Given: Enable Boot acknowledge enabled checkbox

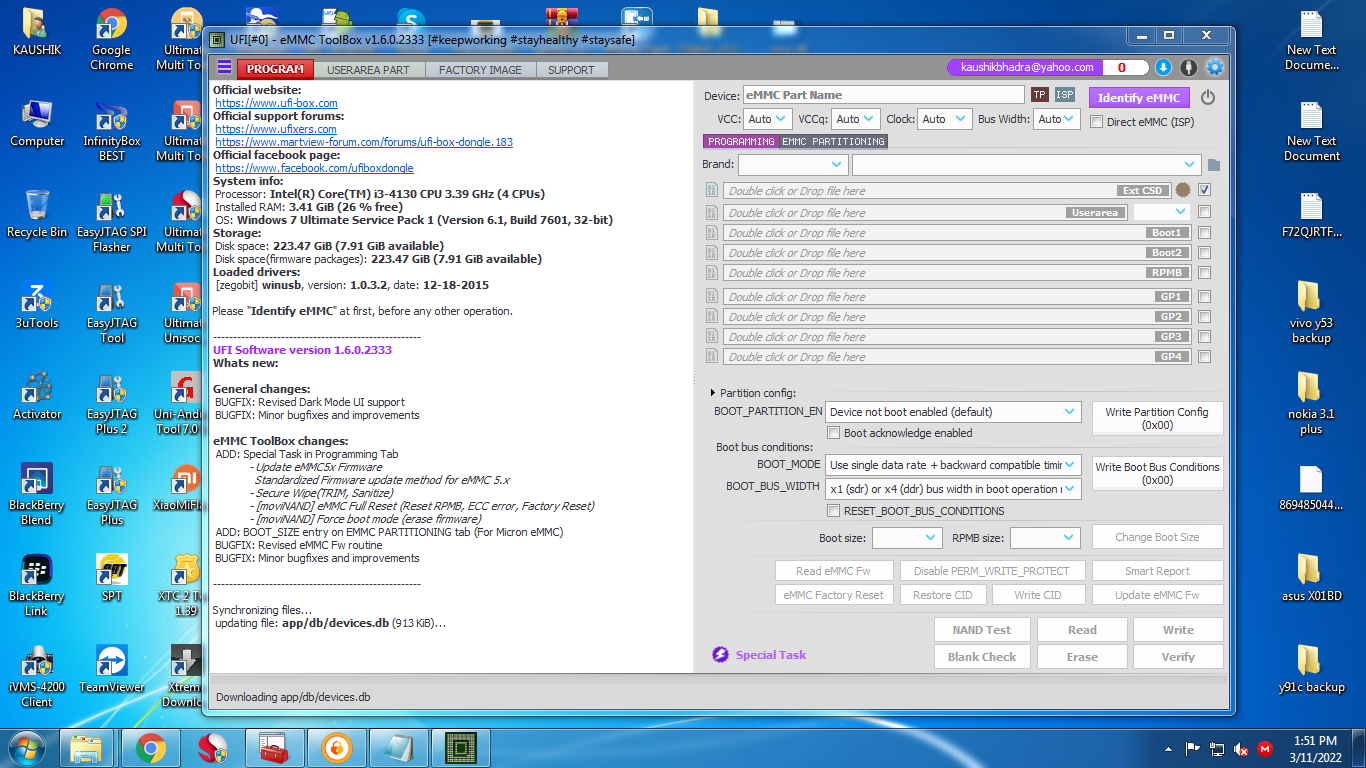Looking at the screenshot, I should 834,433.
